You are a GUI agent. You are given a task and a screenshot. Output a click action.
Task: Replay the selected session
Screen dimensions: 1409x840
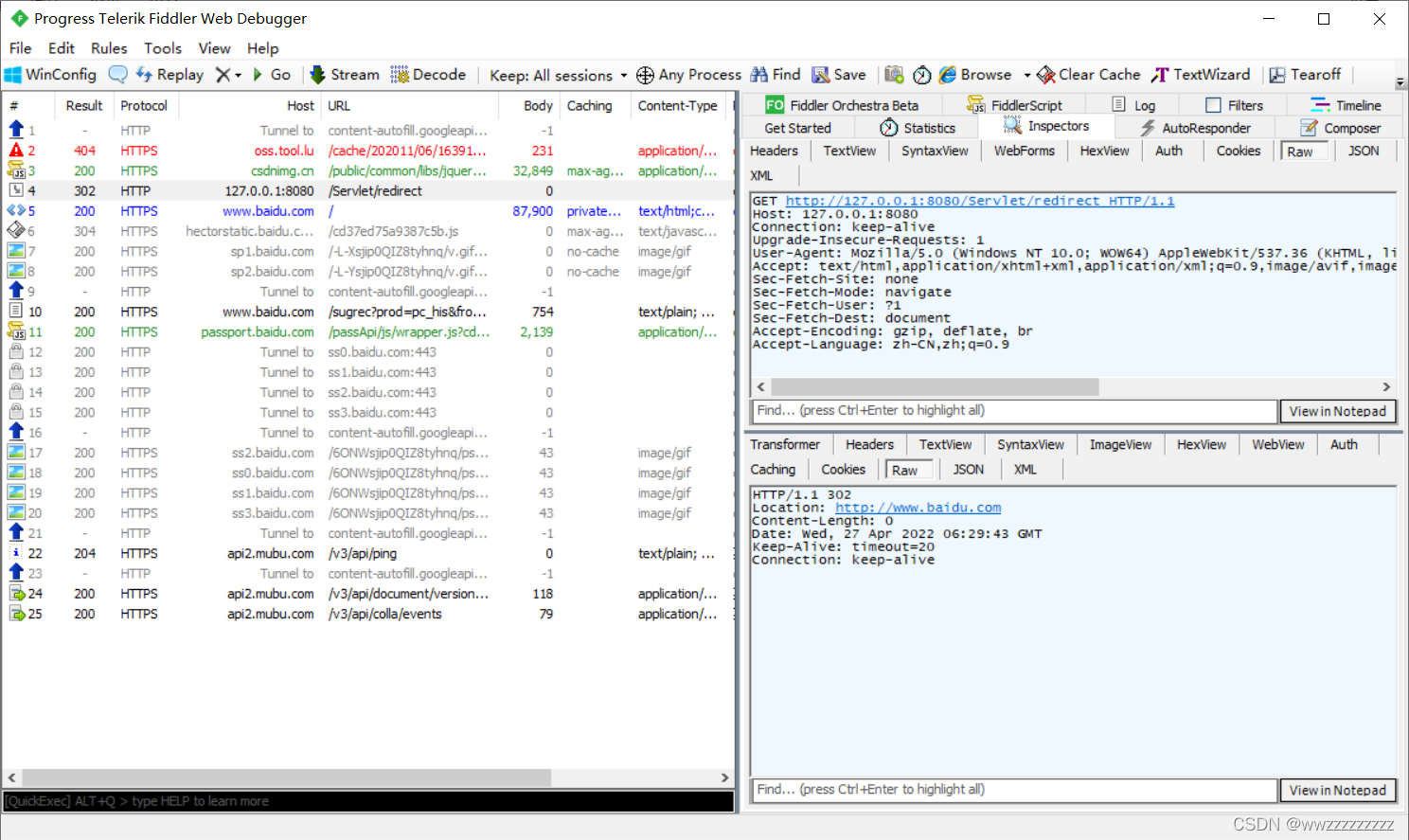point(169,75)
